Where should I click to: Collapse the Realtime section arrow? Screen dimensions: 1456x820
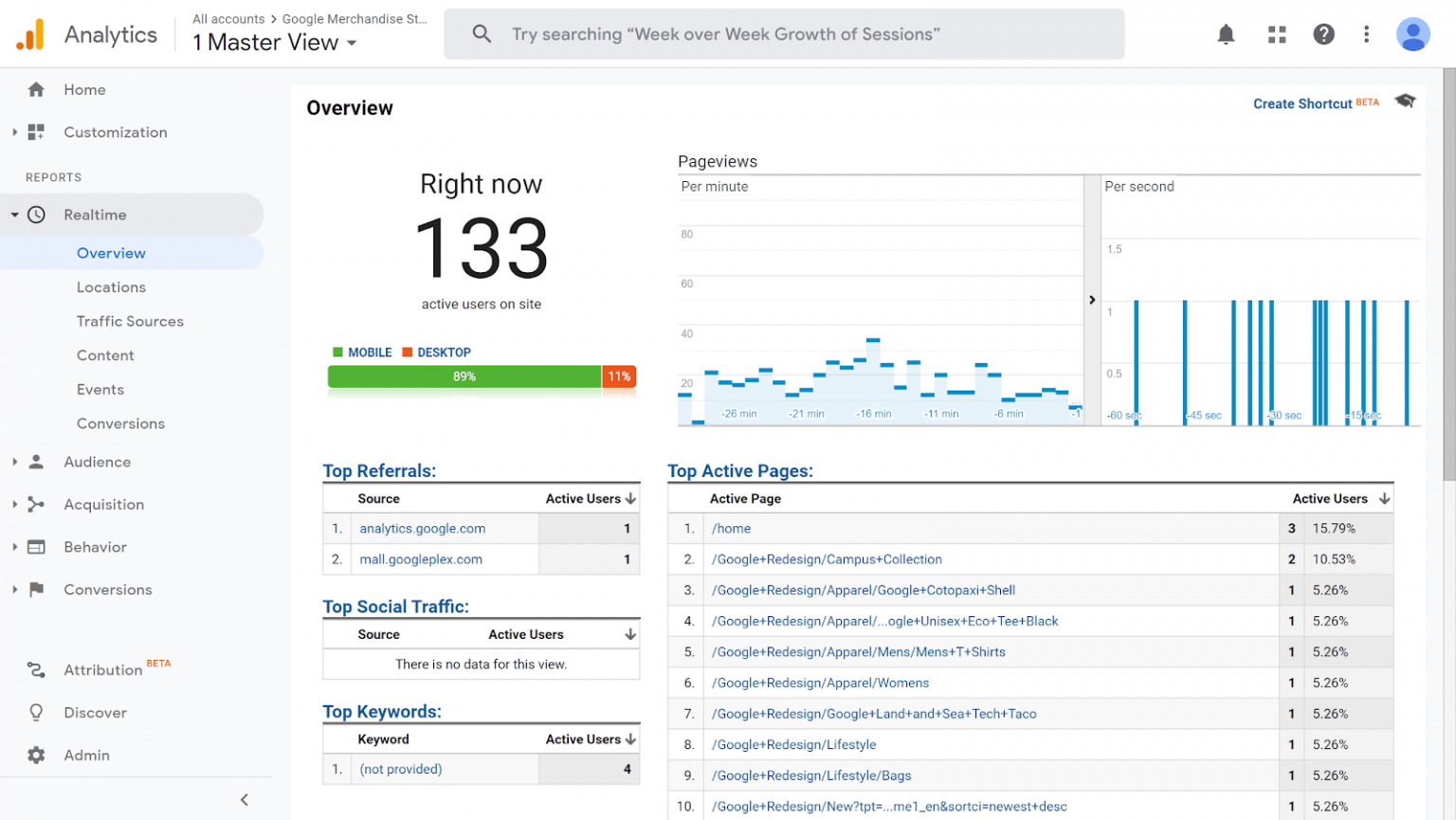(x=14, y=215)
